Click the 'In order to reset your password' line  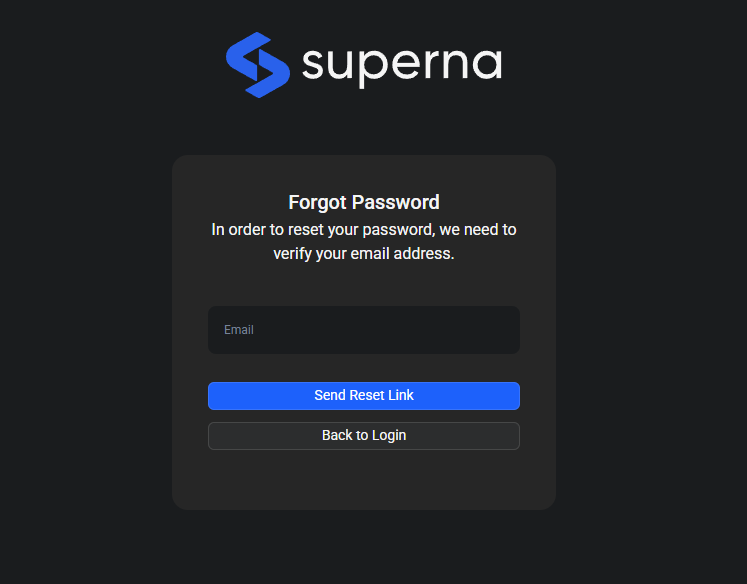pyautogui.click(x=363, y=229)
